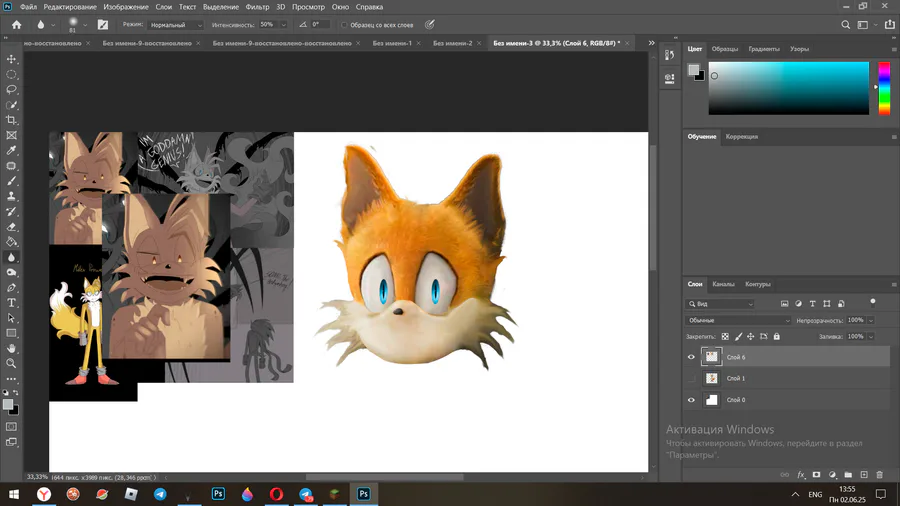Open Telegram from the Windows taskbar
Screen dimensions: 900x506
pyautogui.click(x=160, y=494)
